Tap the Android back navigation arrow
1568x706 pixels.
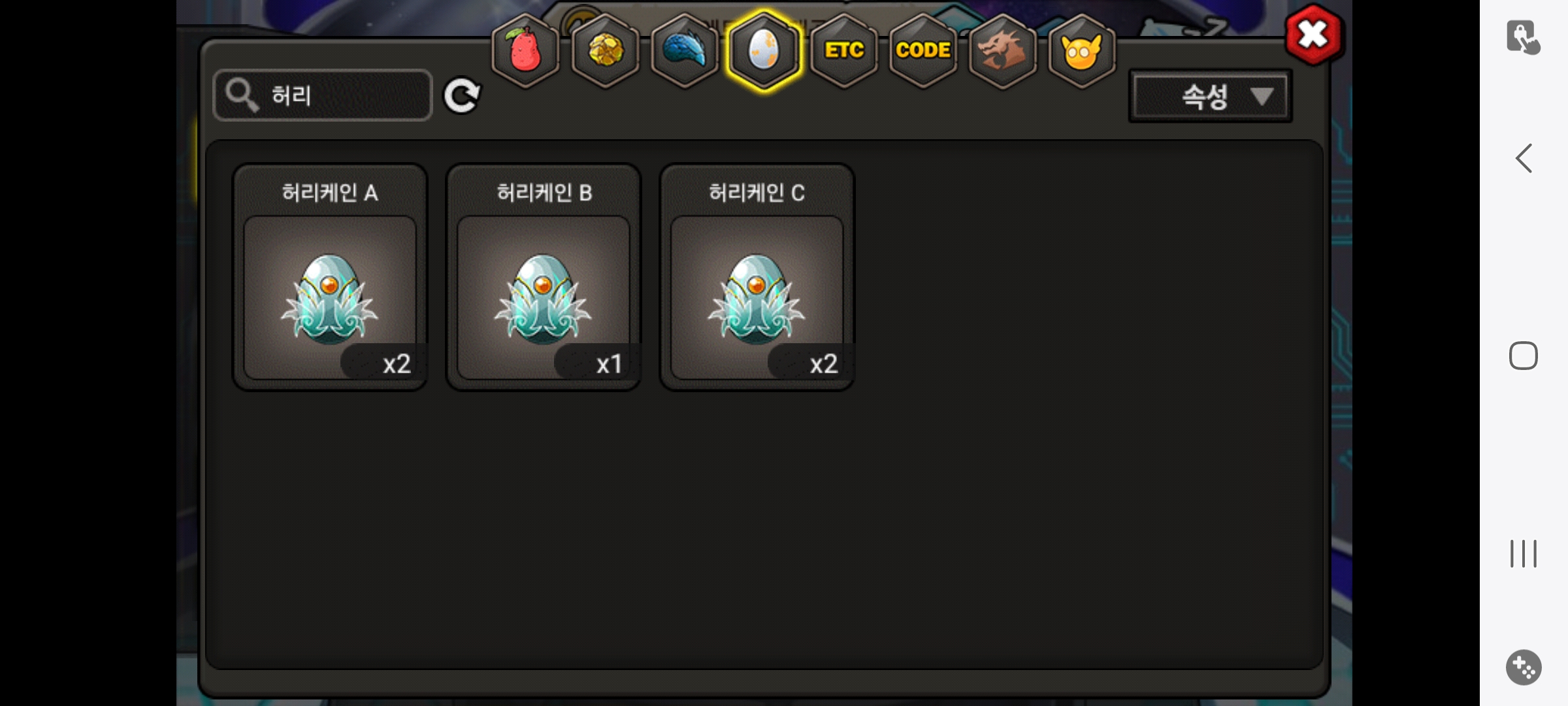point(1524,158)
